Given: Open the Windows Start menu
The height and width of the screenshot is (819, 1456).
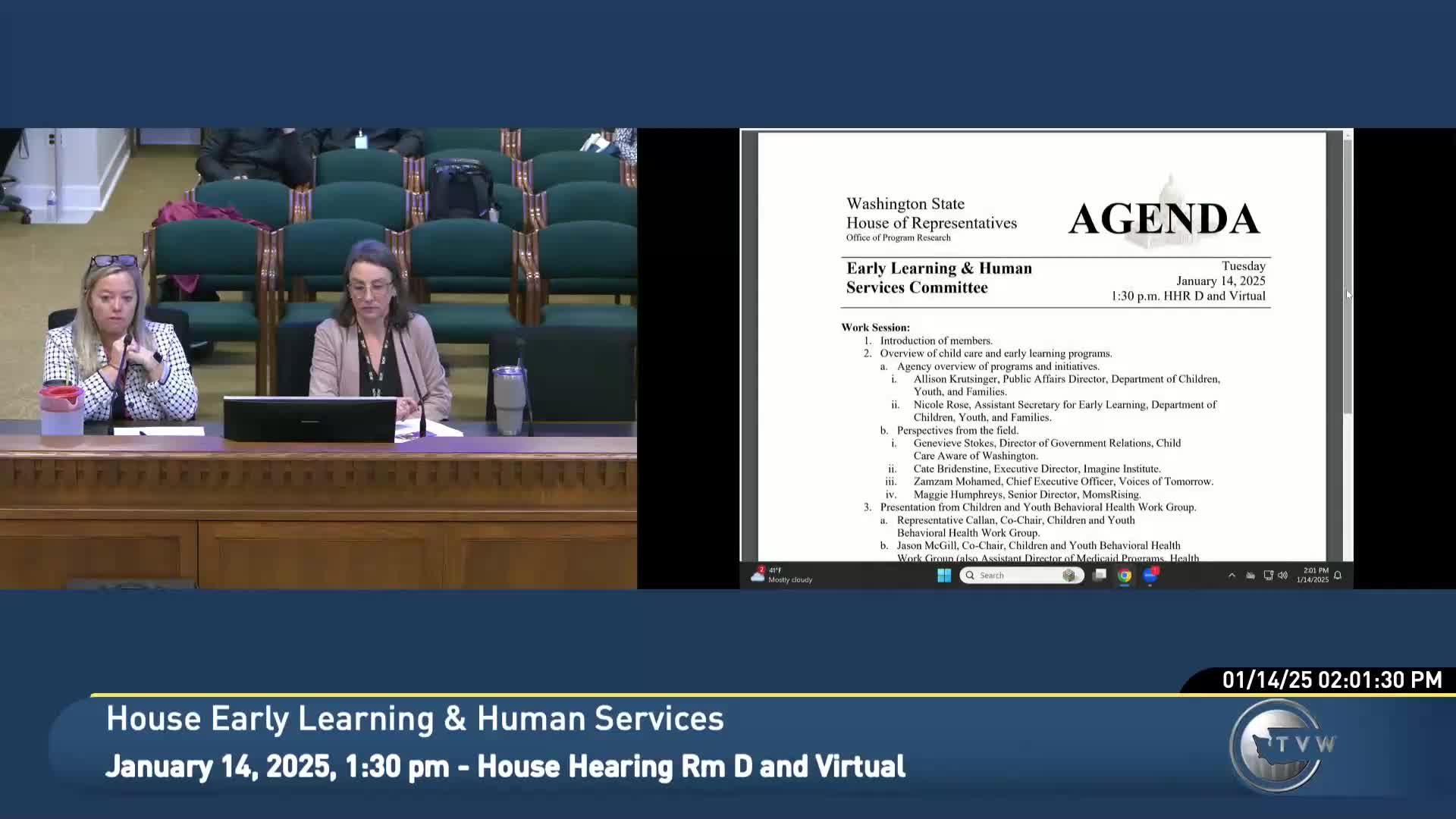Looking at the screenshot, I should pyautogui.click(x=944, y=576).
